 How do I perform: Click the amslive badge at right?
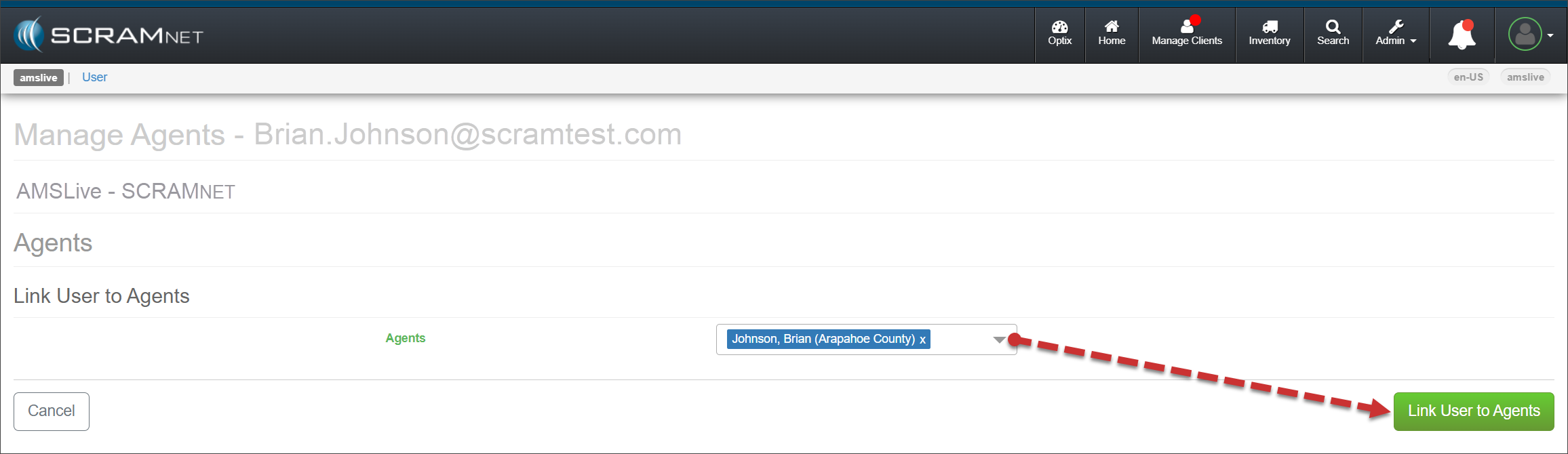(x=1525, y=77)
